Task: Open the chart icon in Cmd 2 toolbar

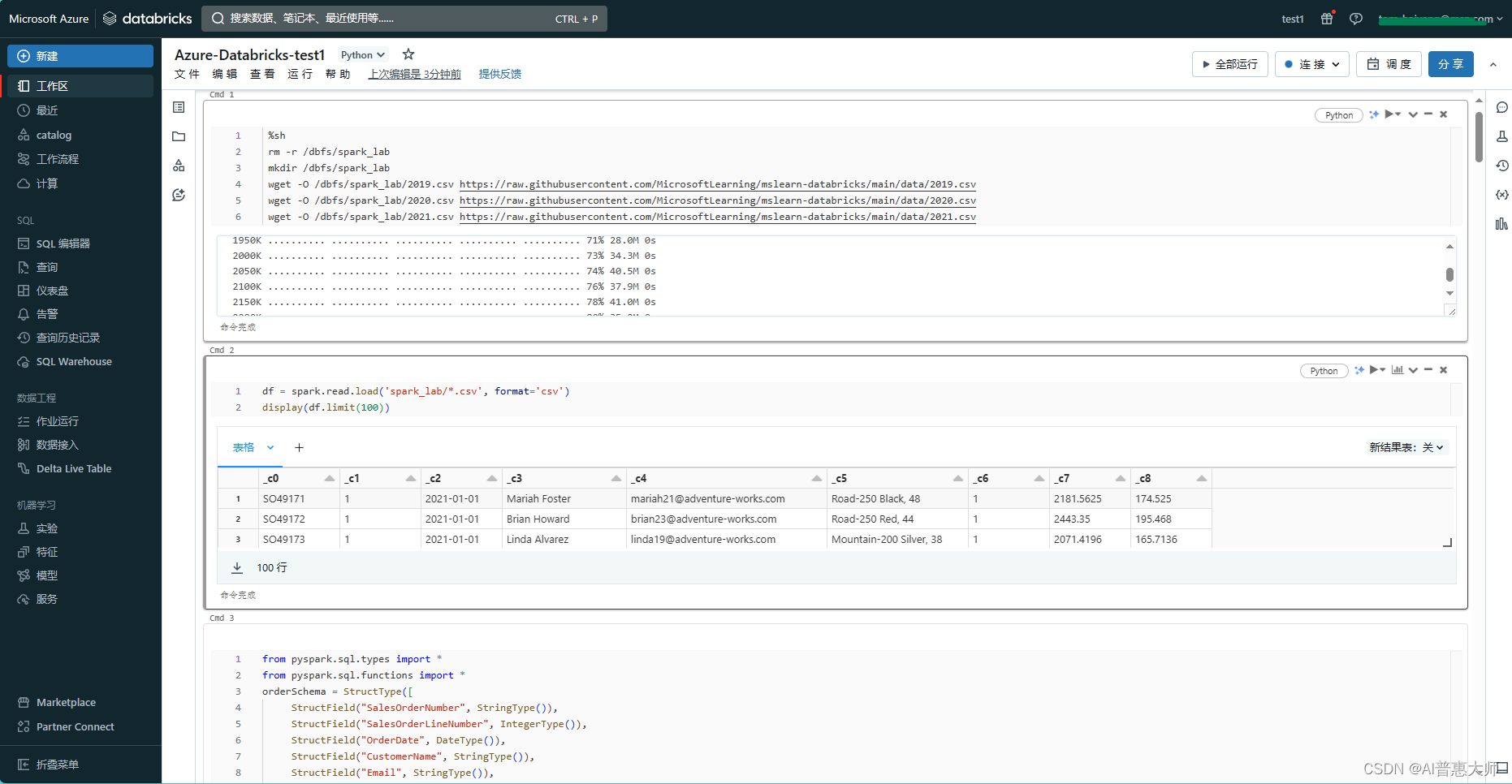Action: (x=1398, y=370)
